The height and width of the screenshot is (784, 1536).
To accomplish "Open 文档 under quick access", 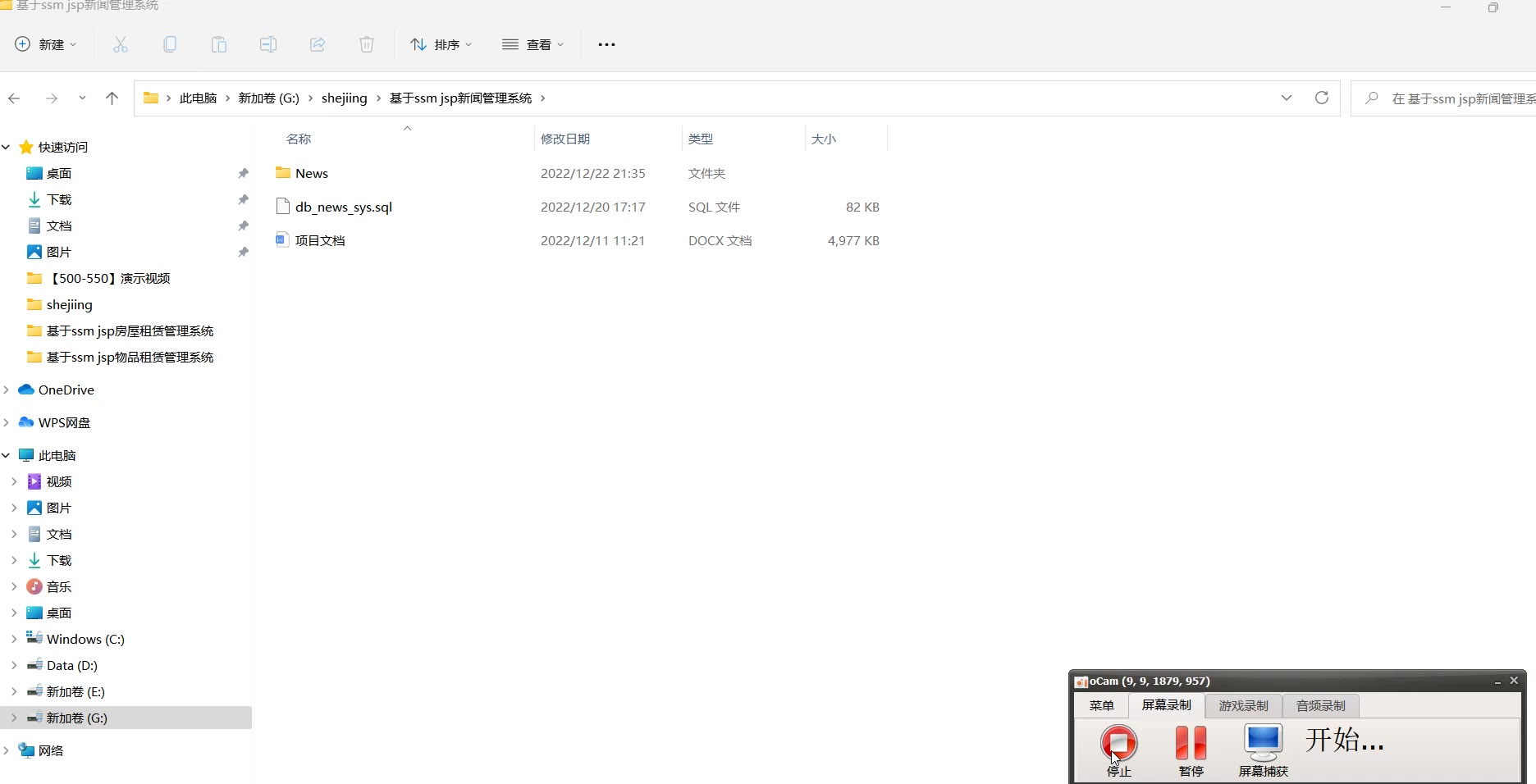I will coord(59,226).
